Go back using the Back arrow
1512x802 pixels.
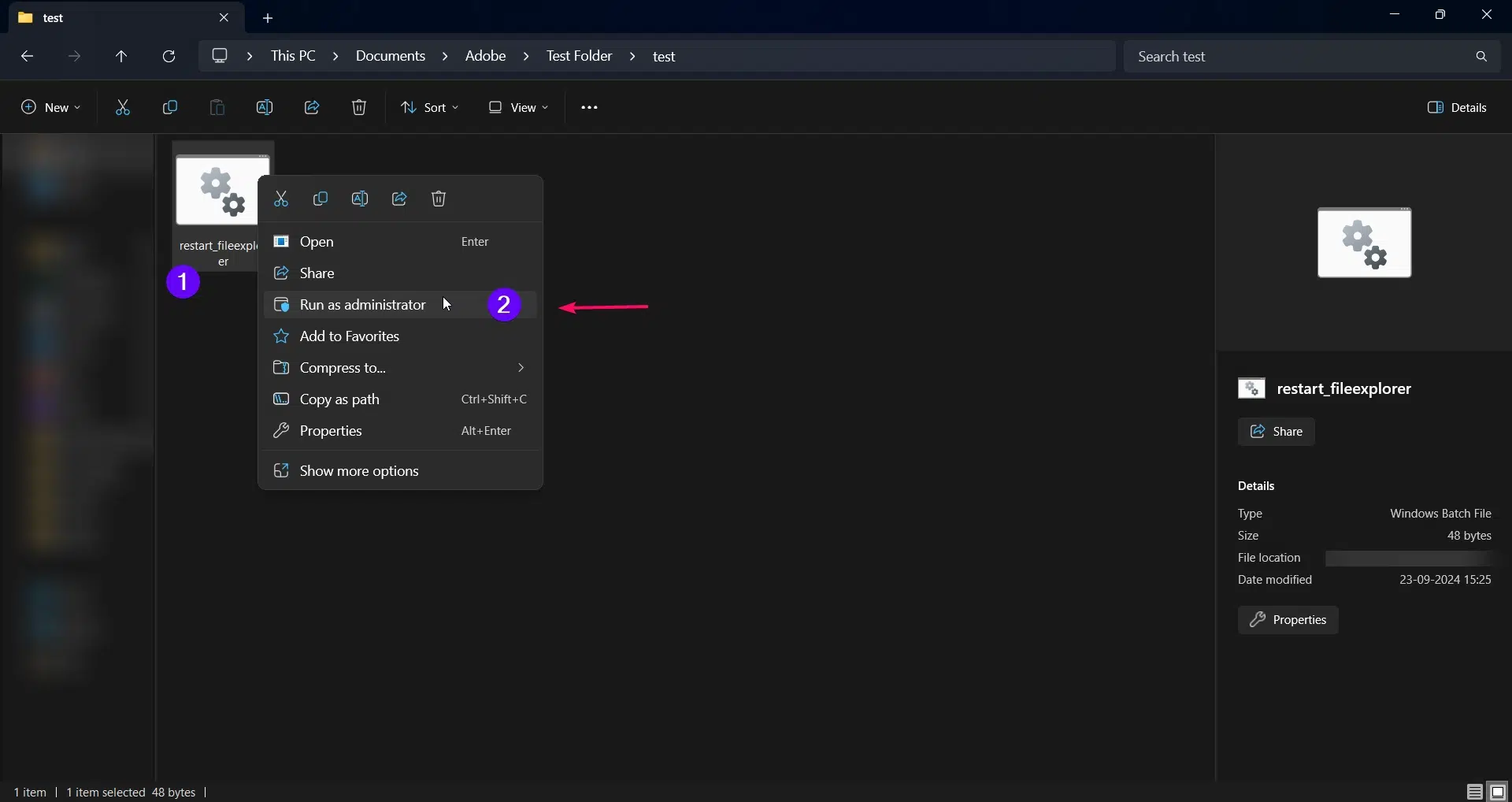point(27,56)
